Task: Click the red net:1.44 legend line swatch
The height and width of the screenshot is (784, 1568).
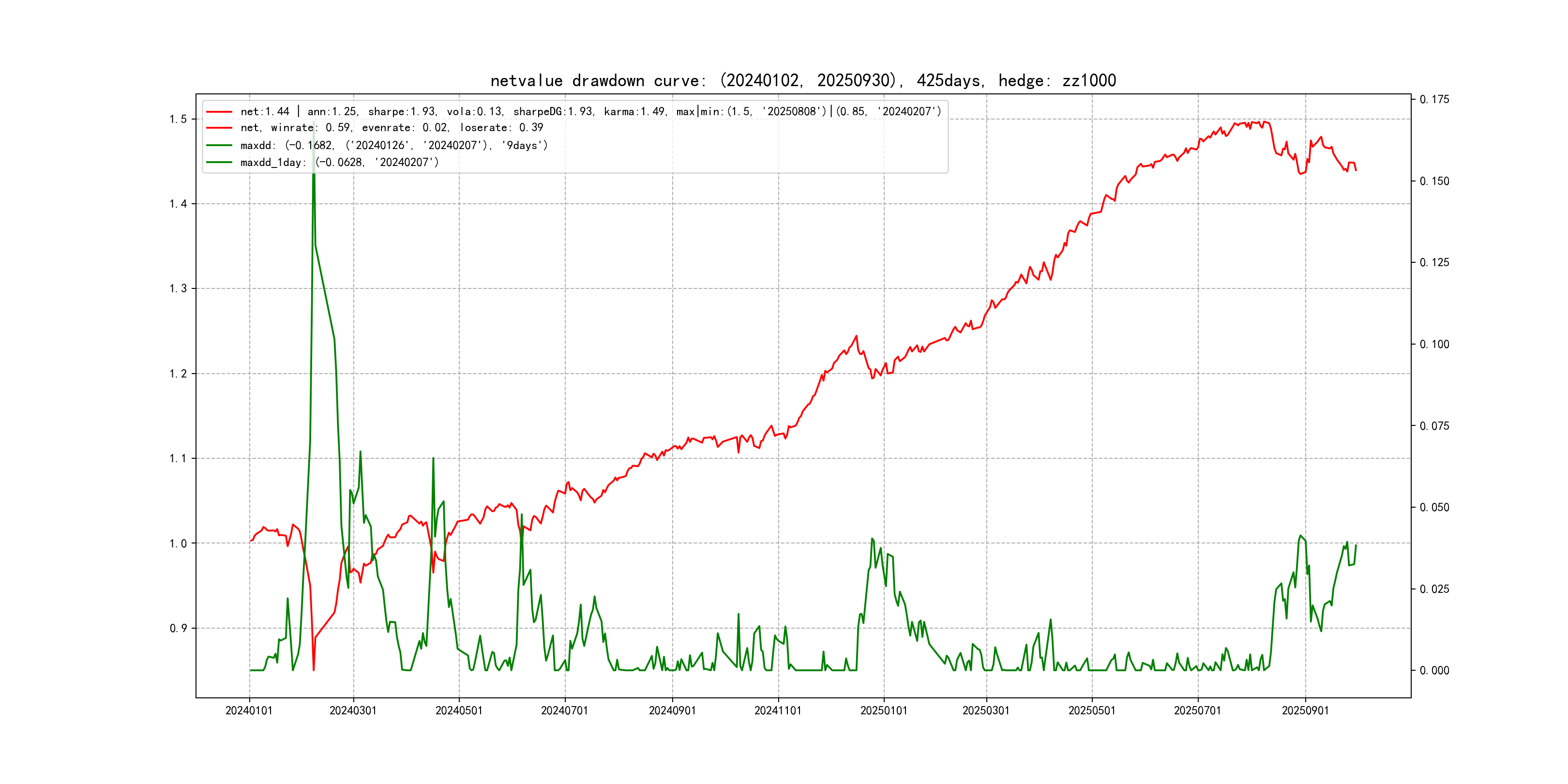Action: (x=219, y=112)
